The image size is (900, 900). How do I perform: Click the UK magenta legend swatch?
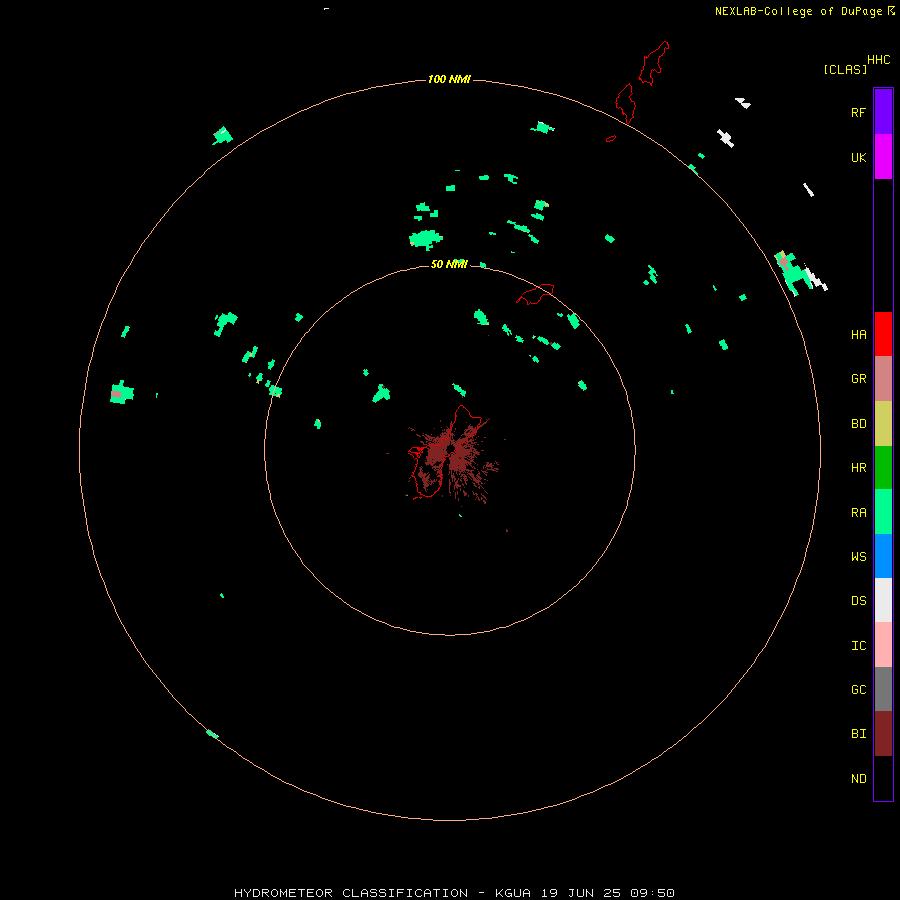pyautogui.click(x=883, y=156)
